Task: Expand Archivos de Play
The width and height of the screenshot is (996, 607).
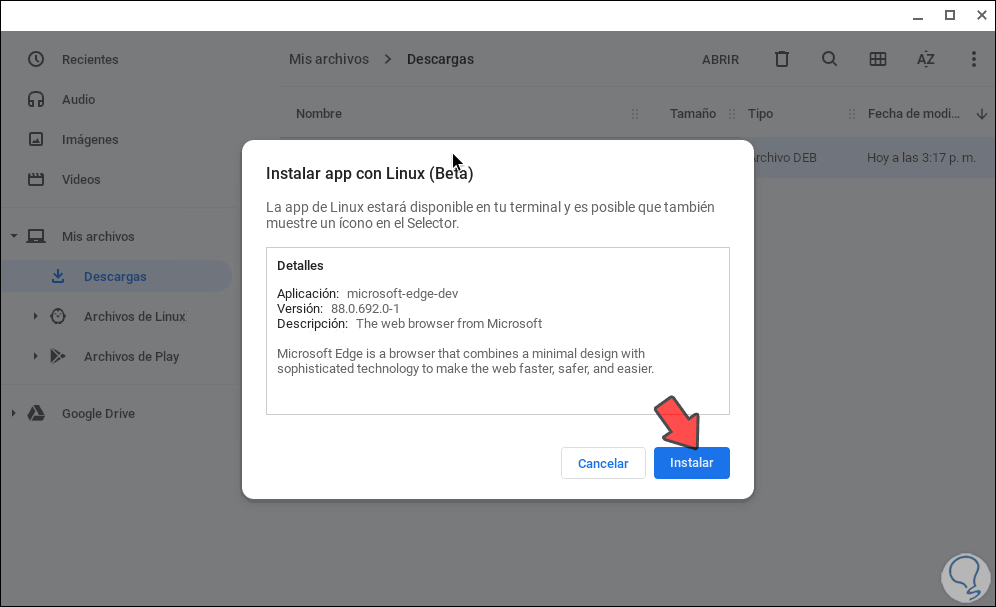Action: [35, 356]
